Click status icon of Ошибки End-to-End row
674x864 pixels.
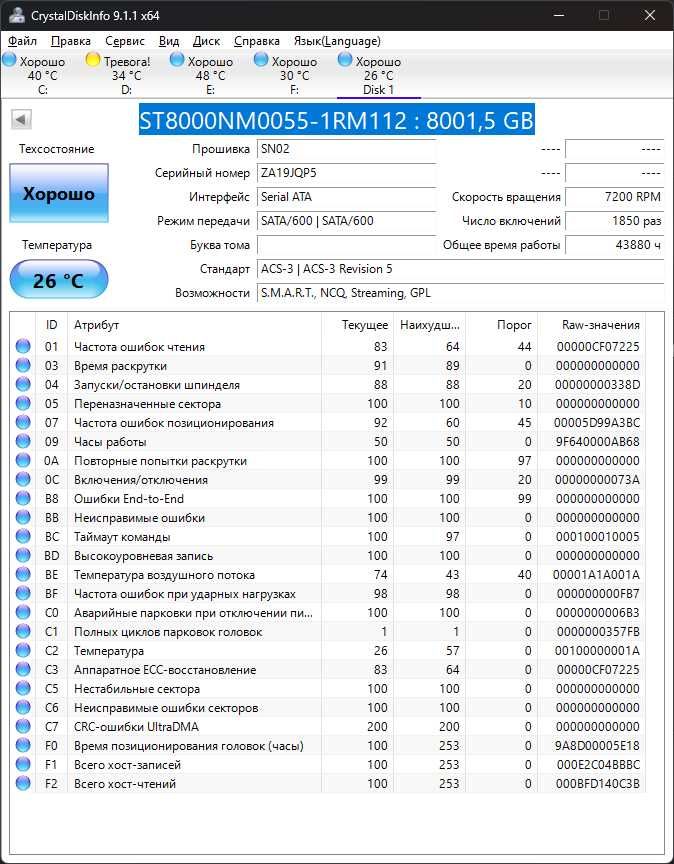point(23,499)
